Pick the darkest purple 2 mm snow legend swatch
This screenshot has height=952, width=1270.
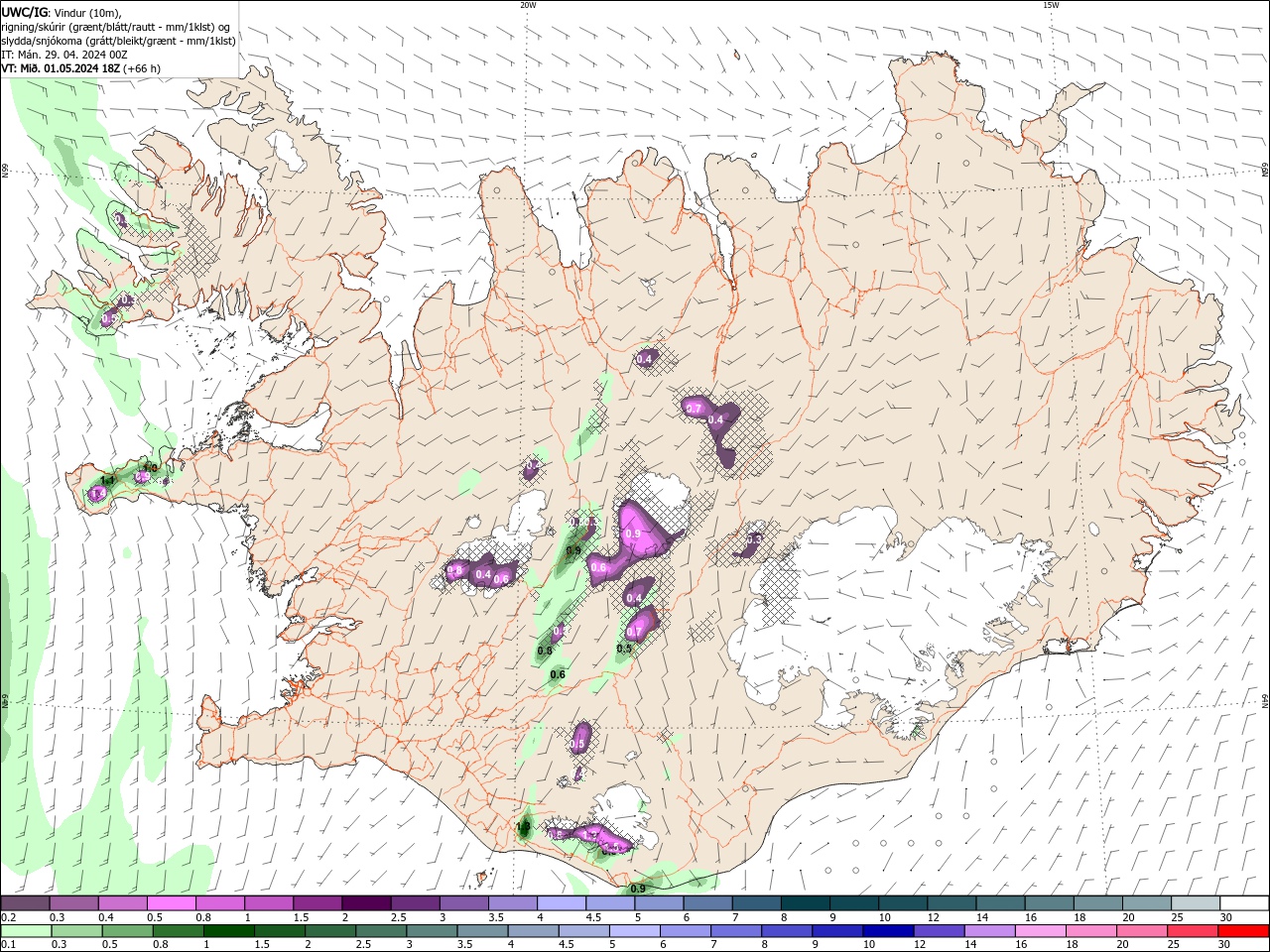[366, 903]
